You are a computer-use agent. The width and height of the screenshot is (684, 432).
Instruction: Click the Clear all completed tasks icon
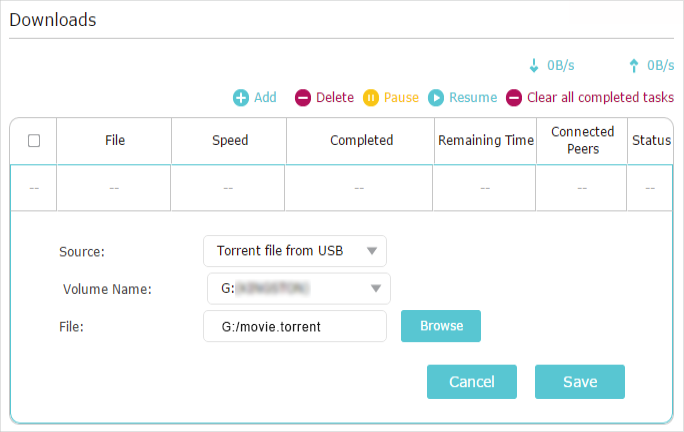click(x=514, y=98)
